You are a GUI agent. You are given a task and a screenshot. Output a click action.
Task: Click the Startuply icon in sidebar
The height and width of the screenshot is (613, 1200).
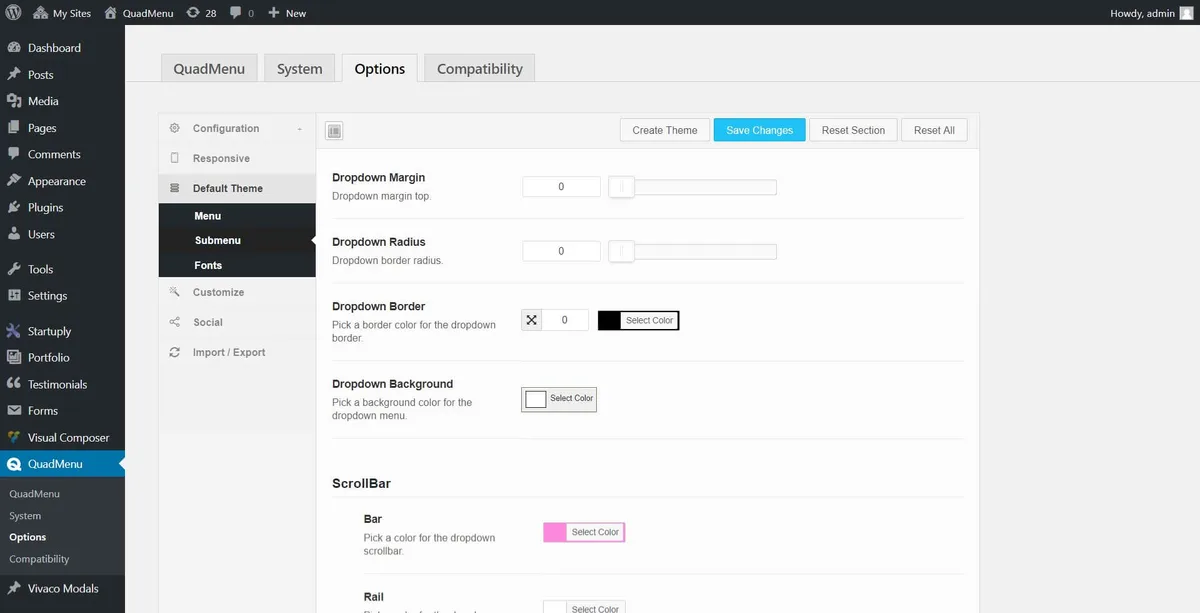click(14, 331)
